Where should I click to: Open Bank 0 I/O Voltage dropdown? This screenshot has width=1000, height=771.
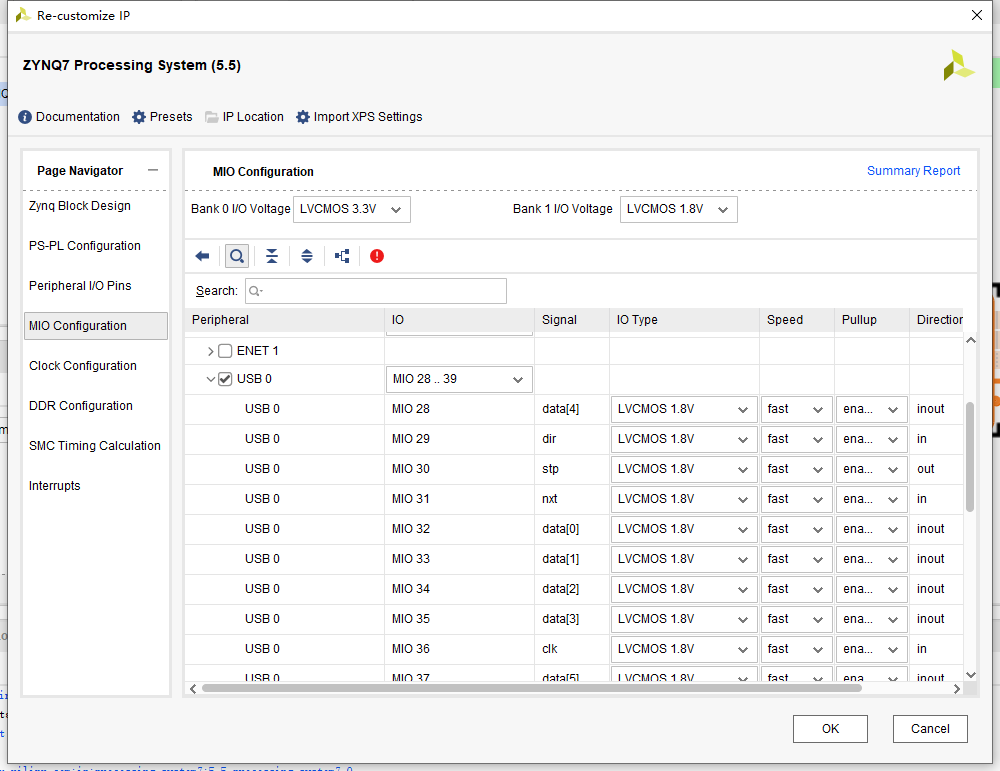pyautogui.click(x=351, y=209)
